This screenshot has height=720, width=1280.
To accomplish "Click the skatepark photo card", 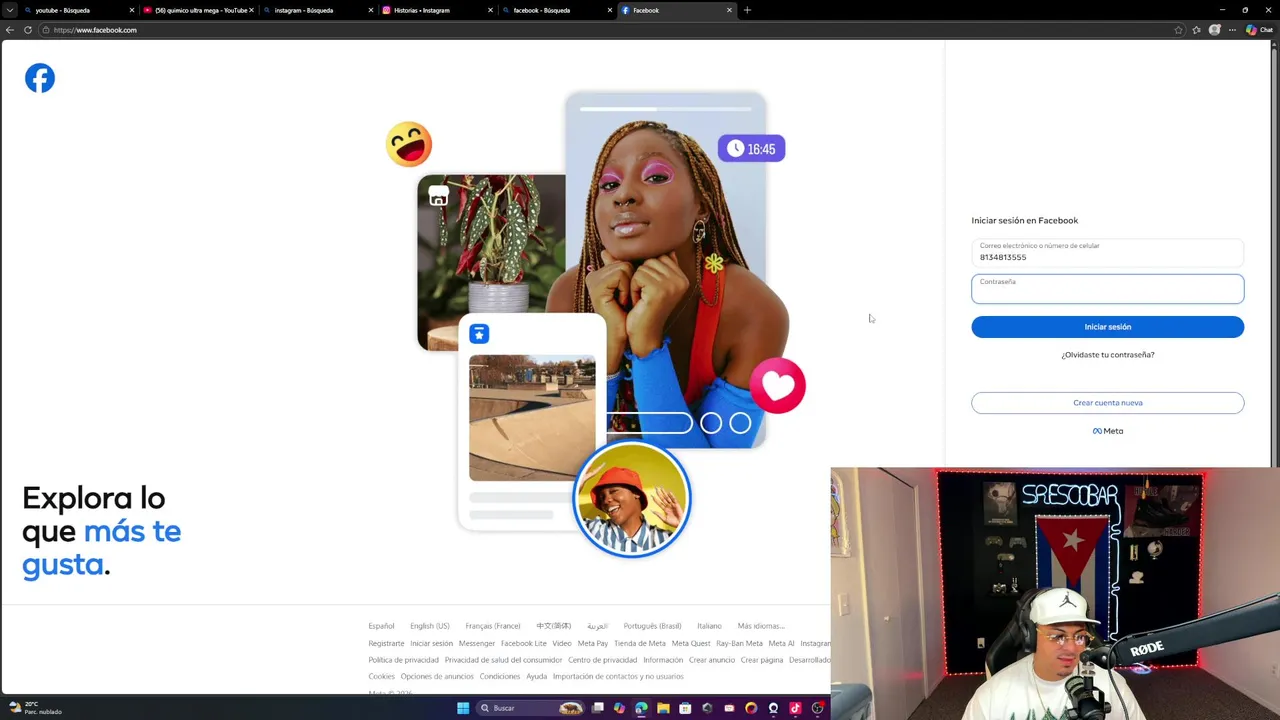I will 532,418.
